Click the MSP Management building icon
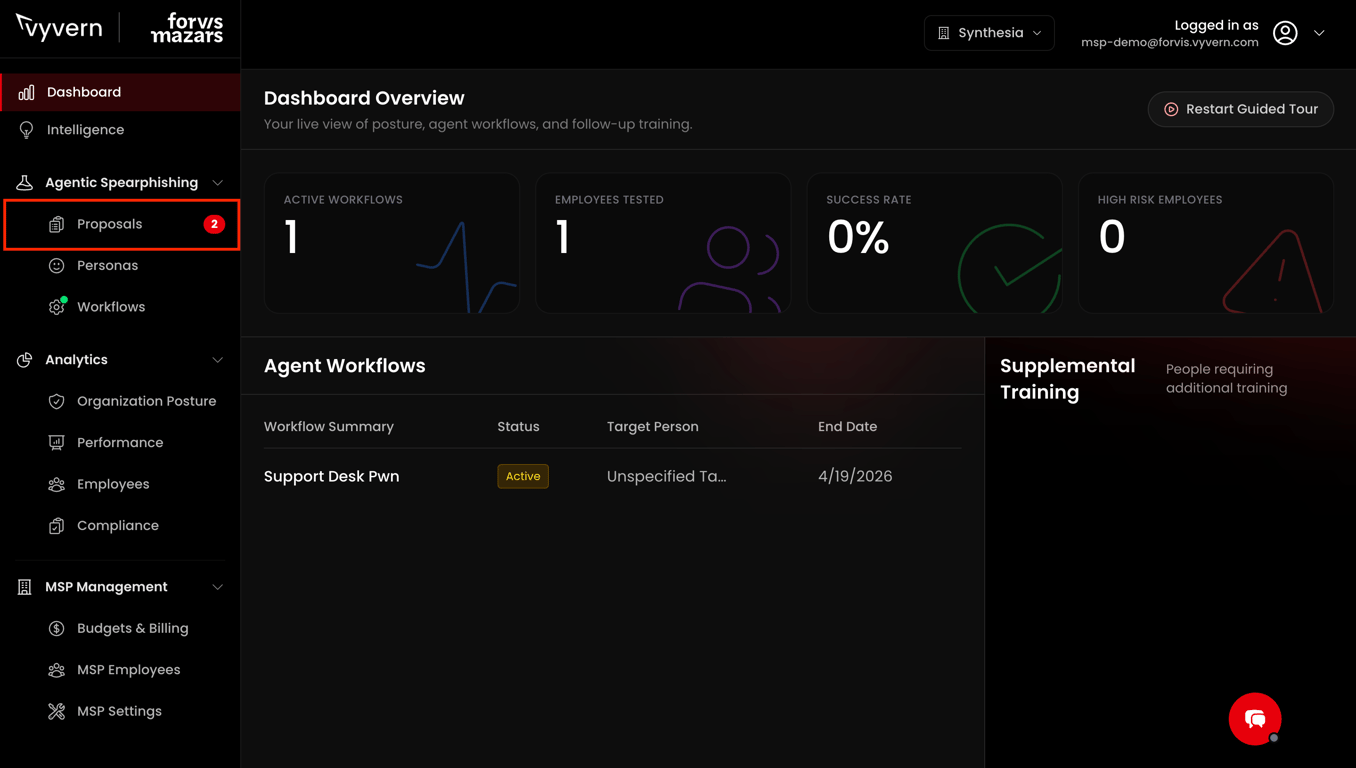The image size is (1356, 768). (x=25, y=587)
